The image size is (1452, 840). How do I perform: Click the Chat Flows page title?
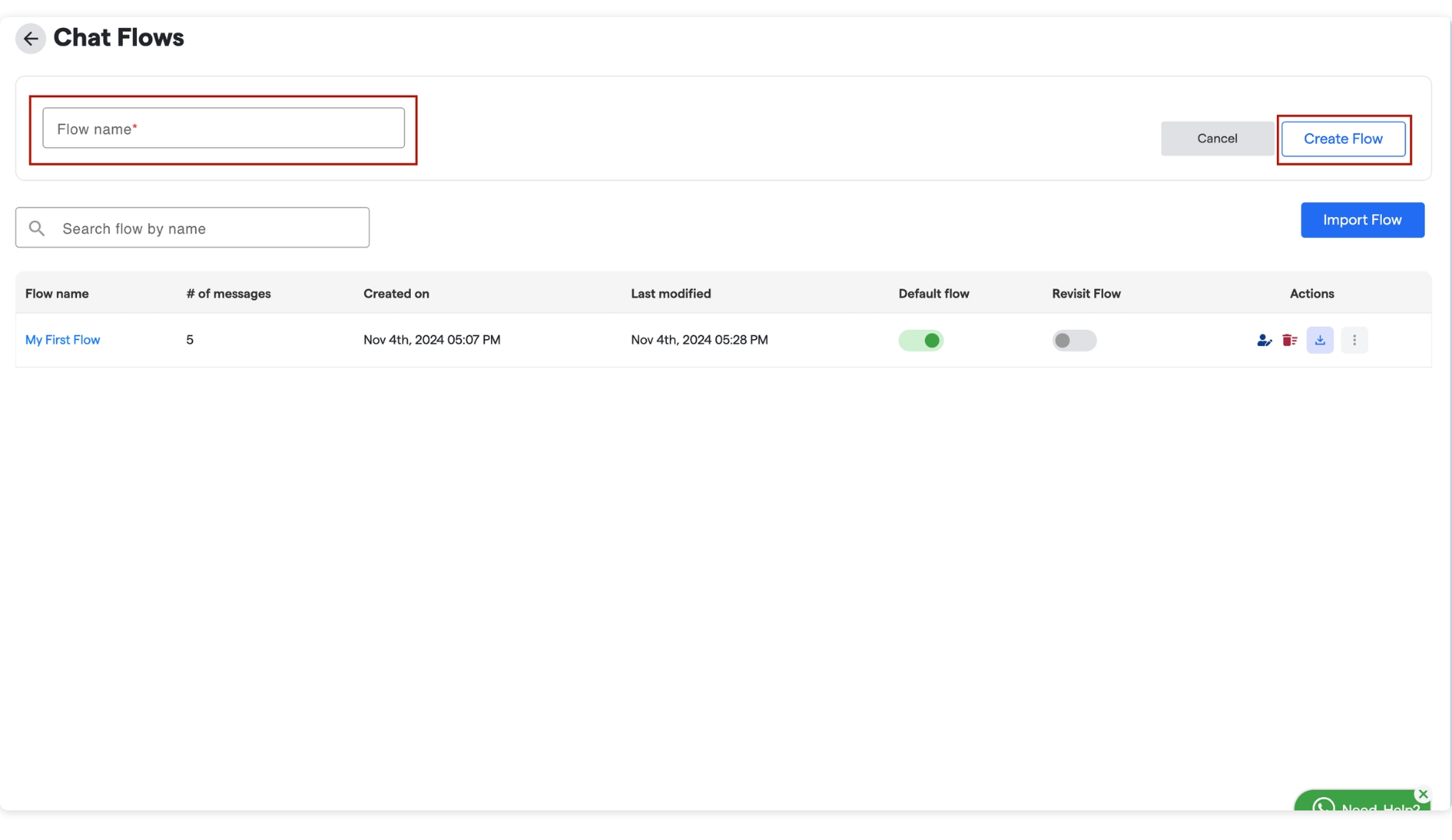point(118,37)
